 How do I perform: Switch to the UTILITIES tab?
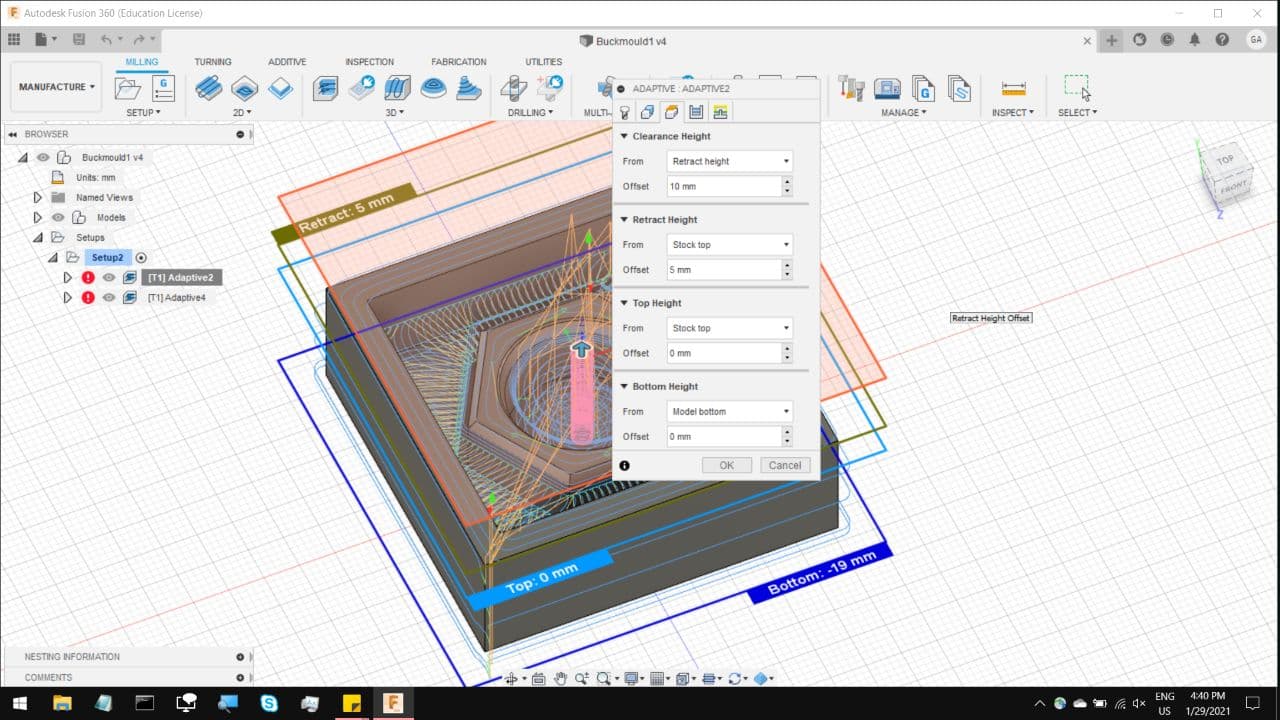coord(544,62)
